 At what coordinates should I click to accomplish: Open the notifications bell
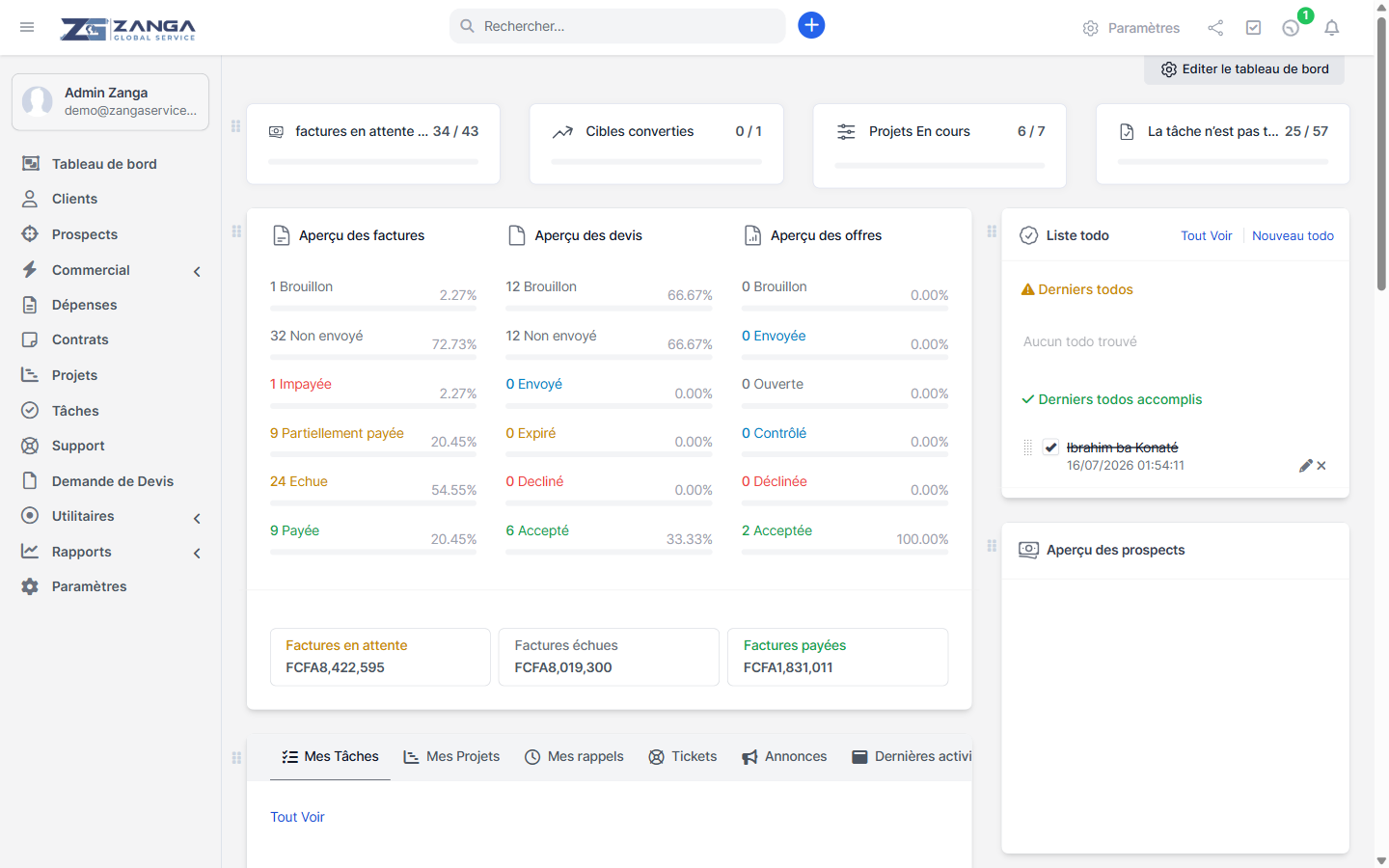pyautogui.click(x=1332, y=28)
